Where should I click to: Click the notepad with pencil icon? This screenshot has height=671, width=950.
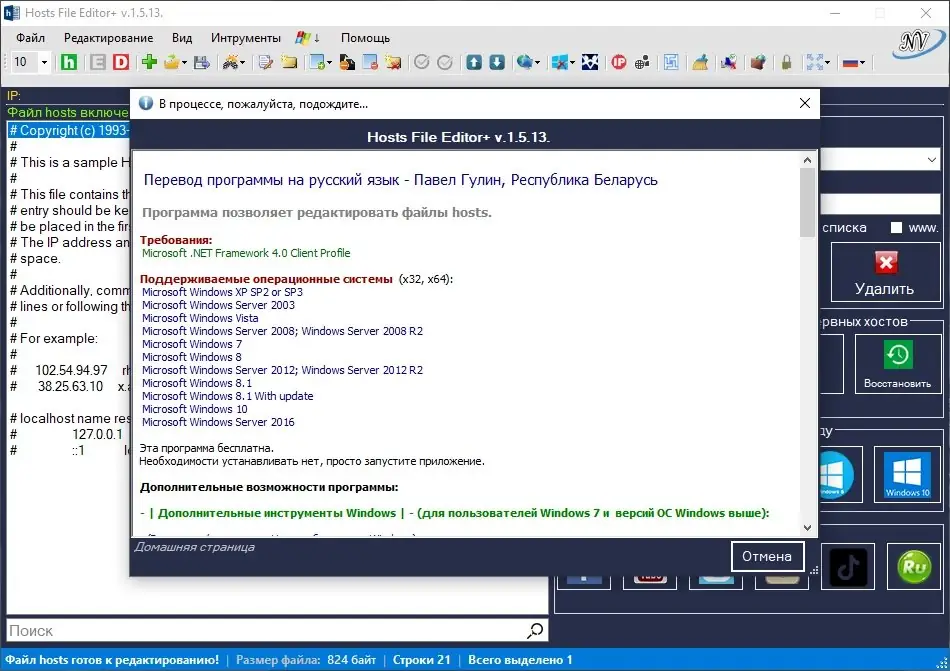pyautogui.click(x=265, y=62)
